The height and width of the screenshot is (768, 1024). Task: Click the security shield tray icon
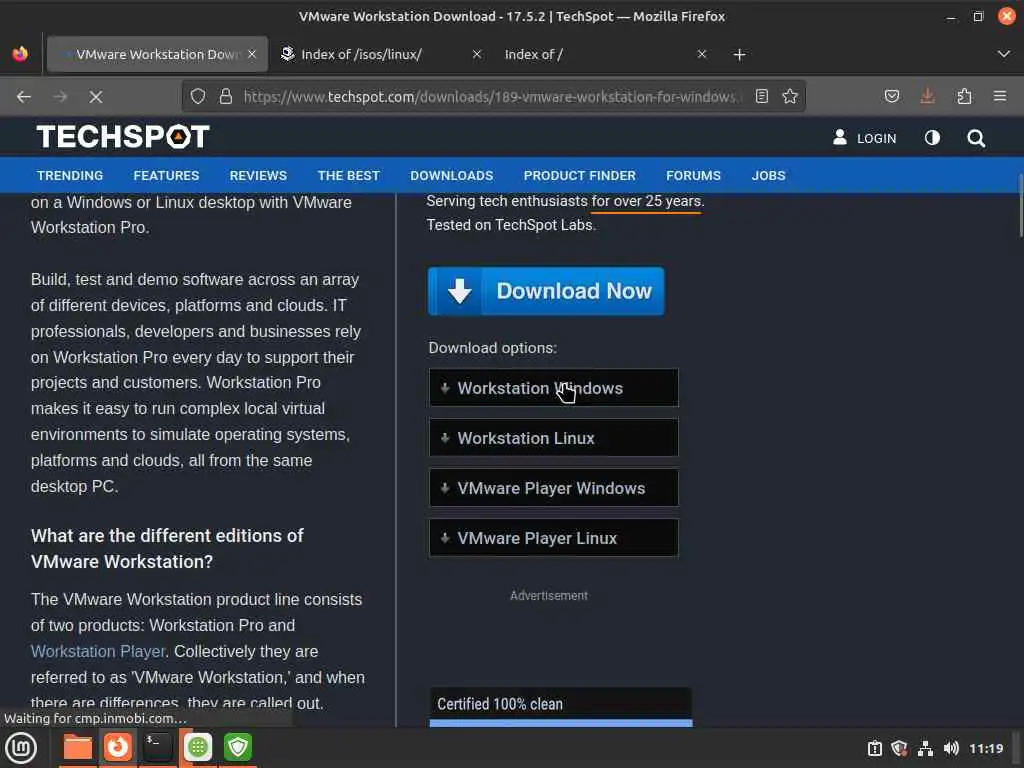coord(899,748)
